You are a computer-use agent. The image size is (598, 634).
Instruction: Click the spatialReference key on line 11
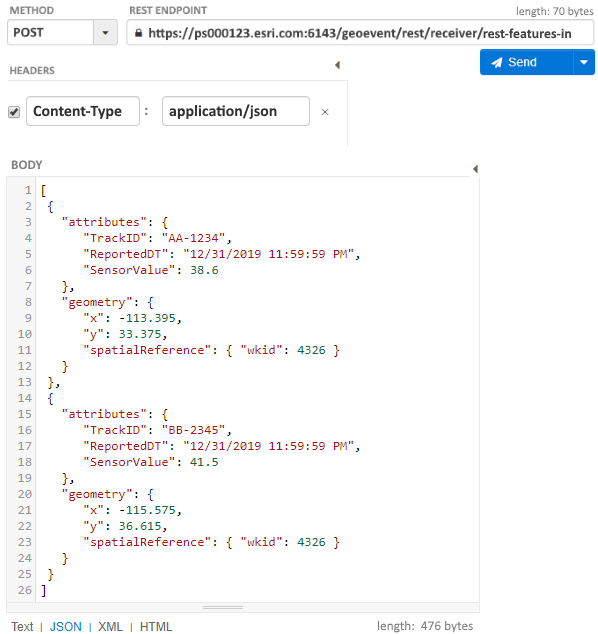point(147,350)
